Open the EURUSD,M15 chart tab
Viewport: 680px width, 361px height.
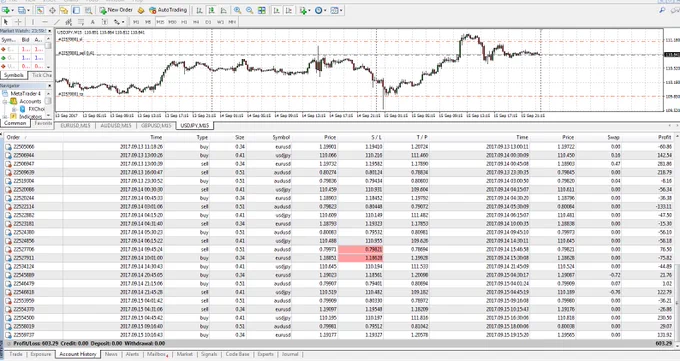pyautogui.click(x=75, y=126)
